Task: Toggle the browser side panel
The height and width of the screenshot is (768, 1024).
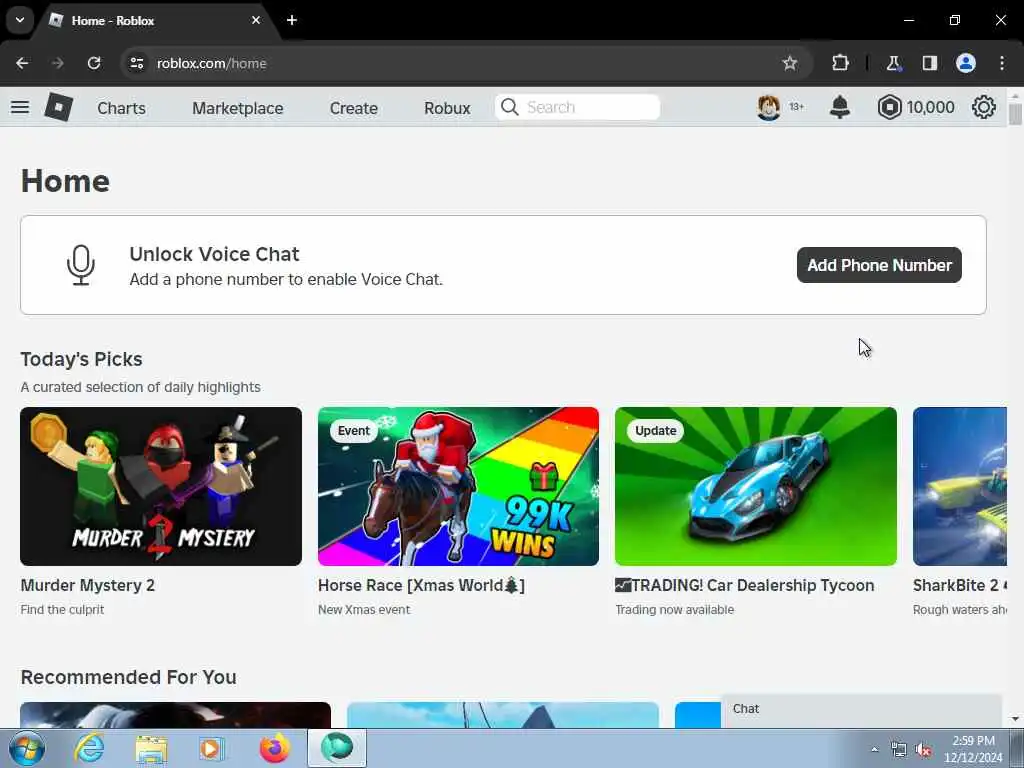Action: tap(929, 63)
